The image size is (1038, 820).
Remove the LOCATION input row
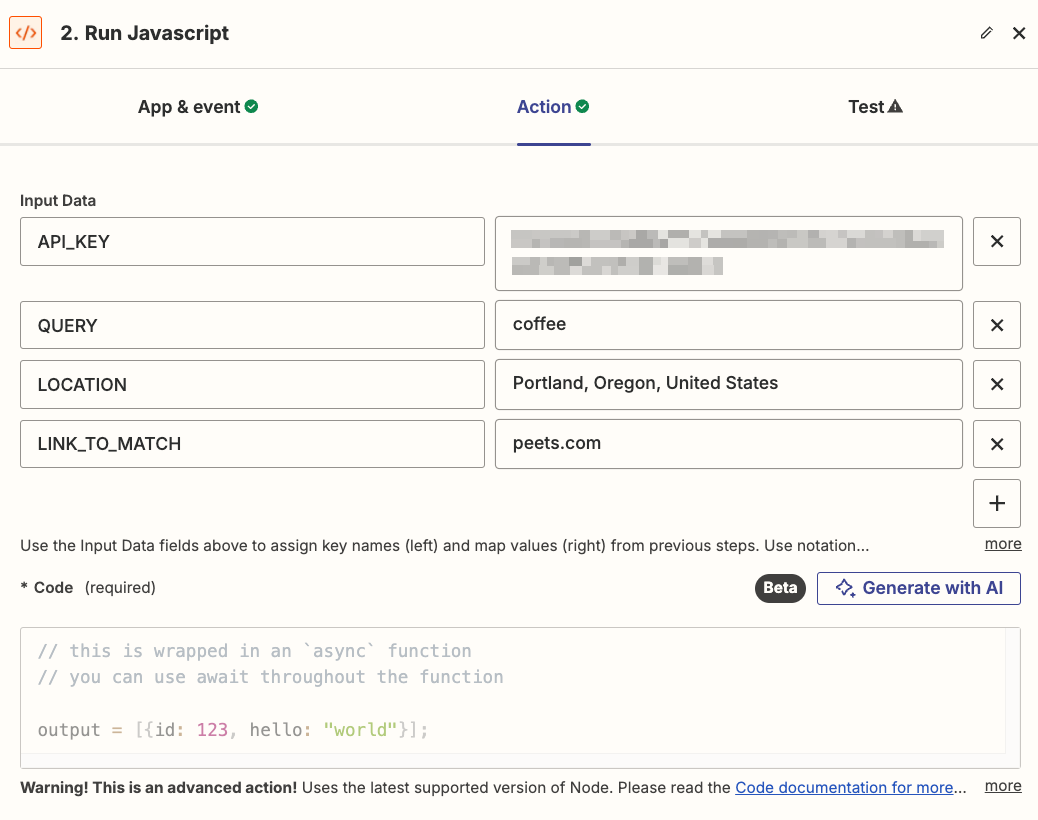996,384
